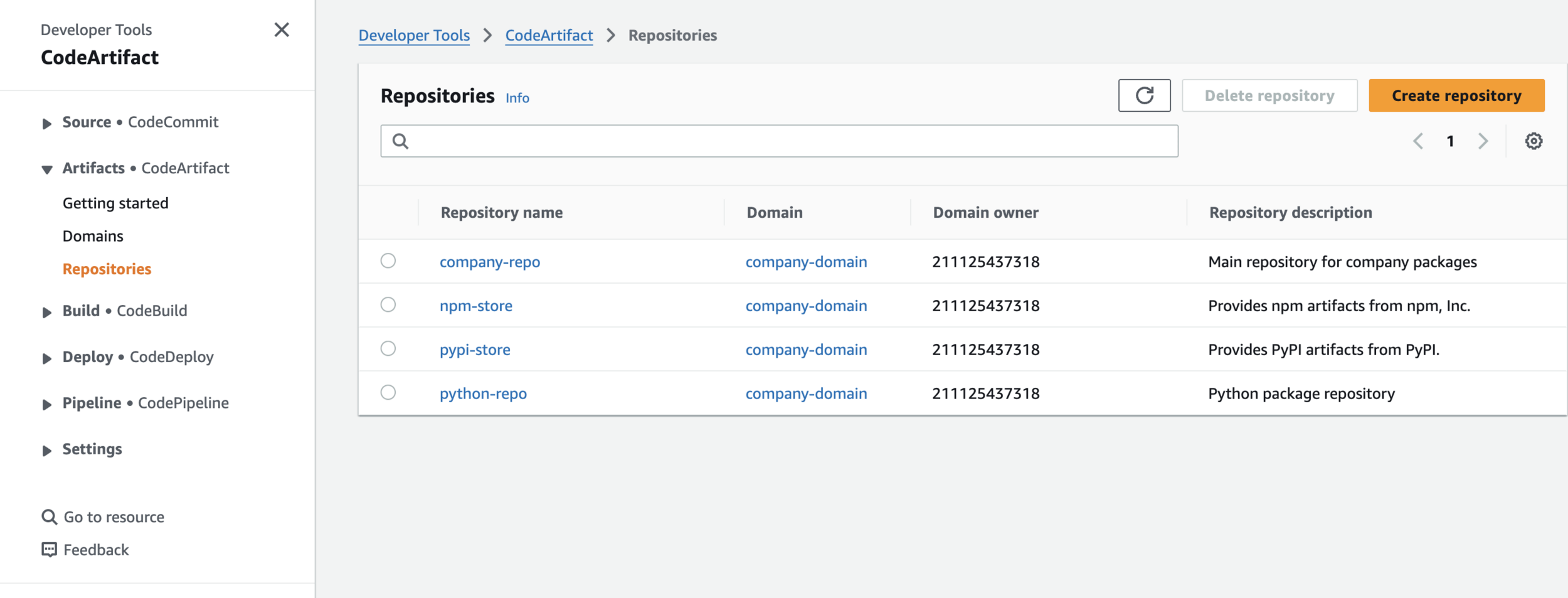Image resolution: width=1568 pixels, height=598 pixels.
Task: Click domain owner 211125437318 in python-repo row
Action: 985,393
